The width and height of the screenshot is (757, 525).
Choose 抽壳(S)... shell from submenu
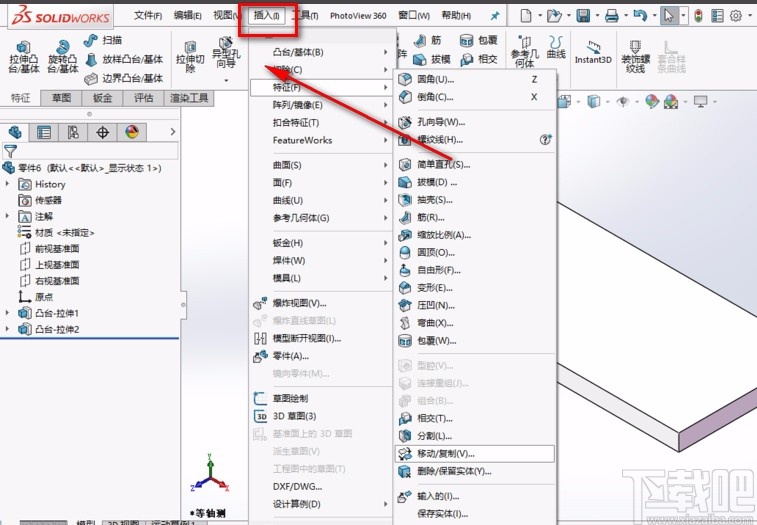[x=476, y=199]
